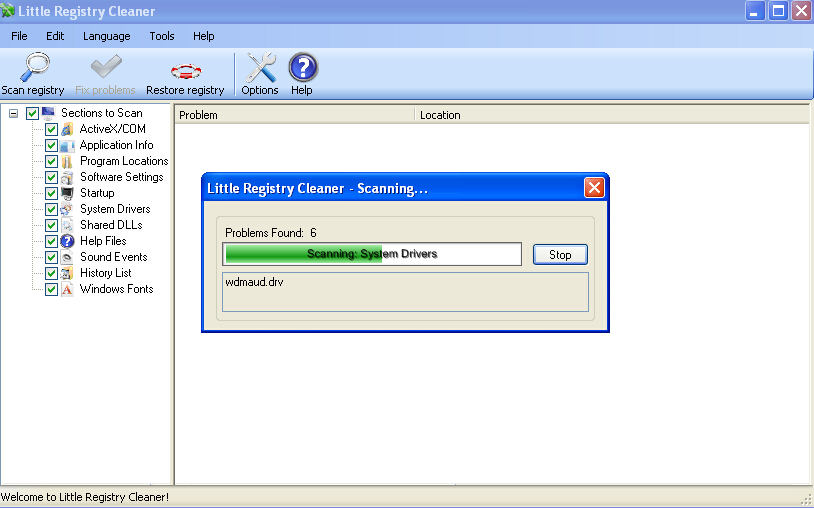814x508 pixels.
Task: Click the status bar welcome message
Action: [x=85, y=497]
